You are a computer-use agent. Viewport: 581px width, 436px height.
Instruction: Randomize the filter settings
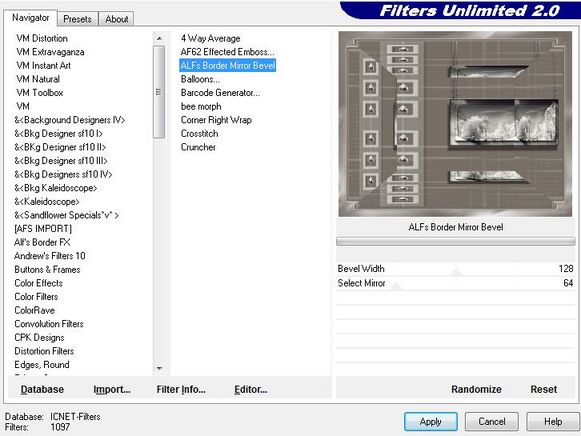[x=476, y=390]
